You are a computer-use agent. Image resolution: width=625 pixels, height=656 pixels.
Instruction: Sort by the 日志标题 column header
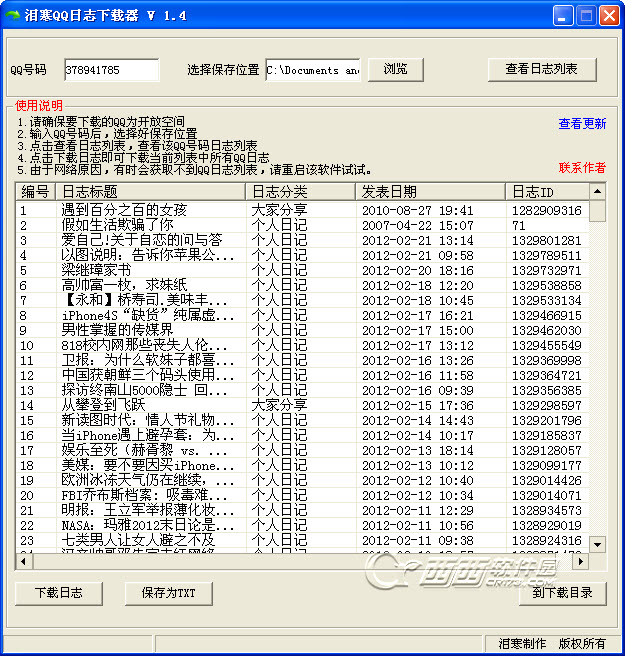pyautogui.click(x=150, y=192)
